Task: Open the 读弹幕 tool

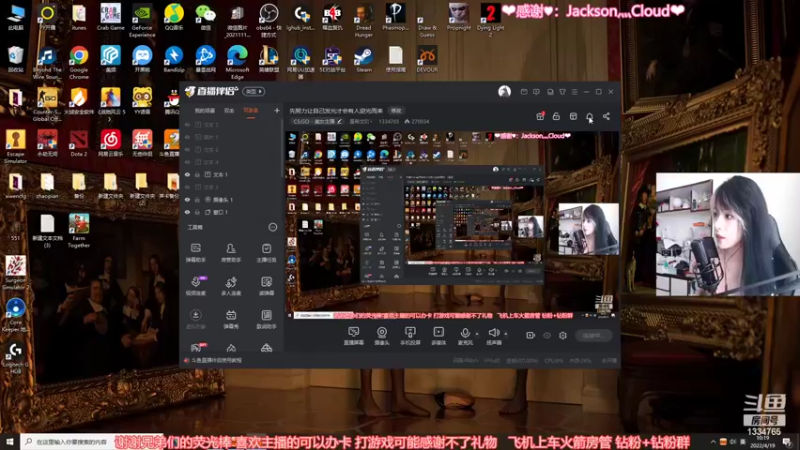Action: point(266,286)
